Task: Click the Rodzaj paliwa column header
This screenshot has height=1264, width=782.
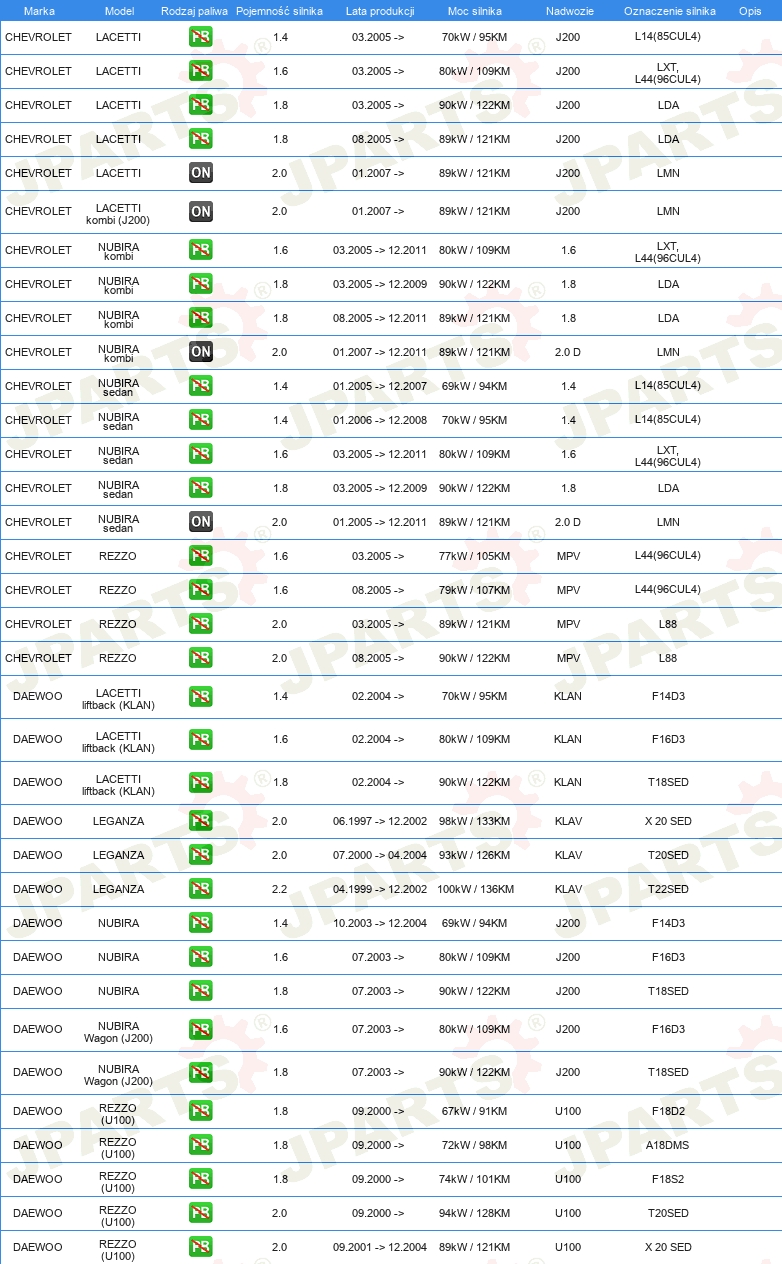Action: [x=195, y=11]
